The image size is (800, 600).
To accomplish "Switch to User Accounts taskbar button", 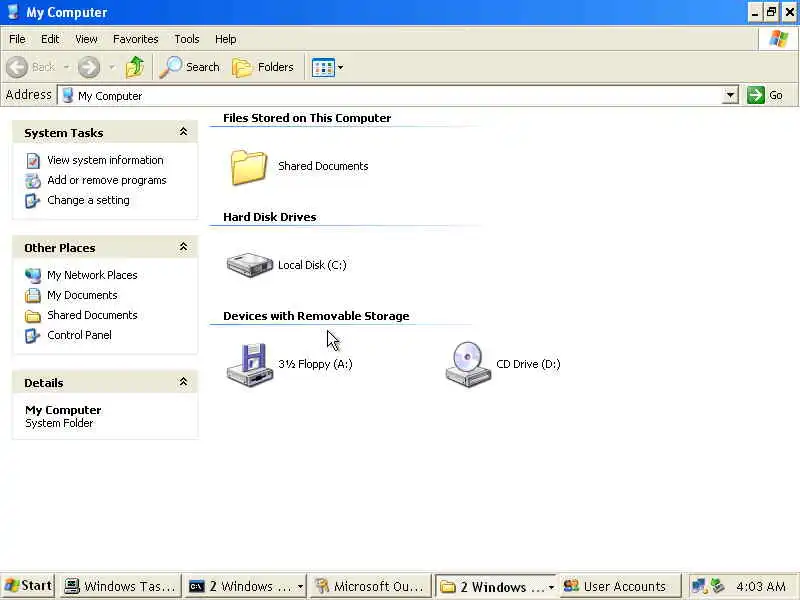I will click(x=620, y=586).
